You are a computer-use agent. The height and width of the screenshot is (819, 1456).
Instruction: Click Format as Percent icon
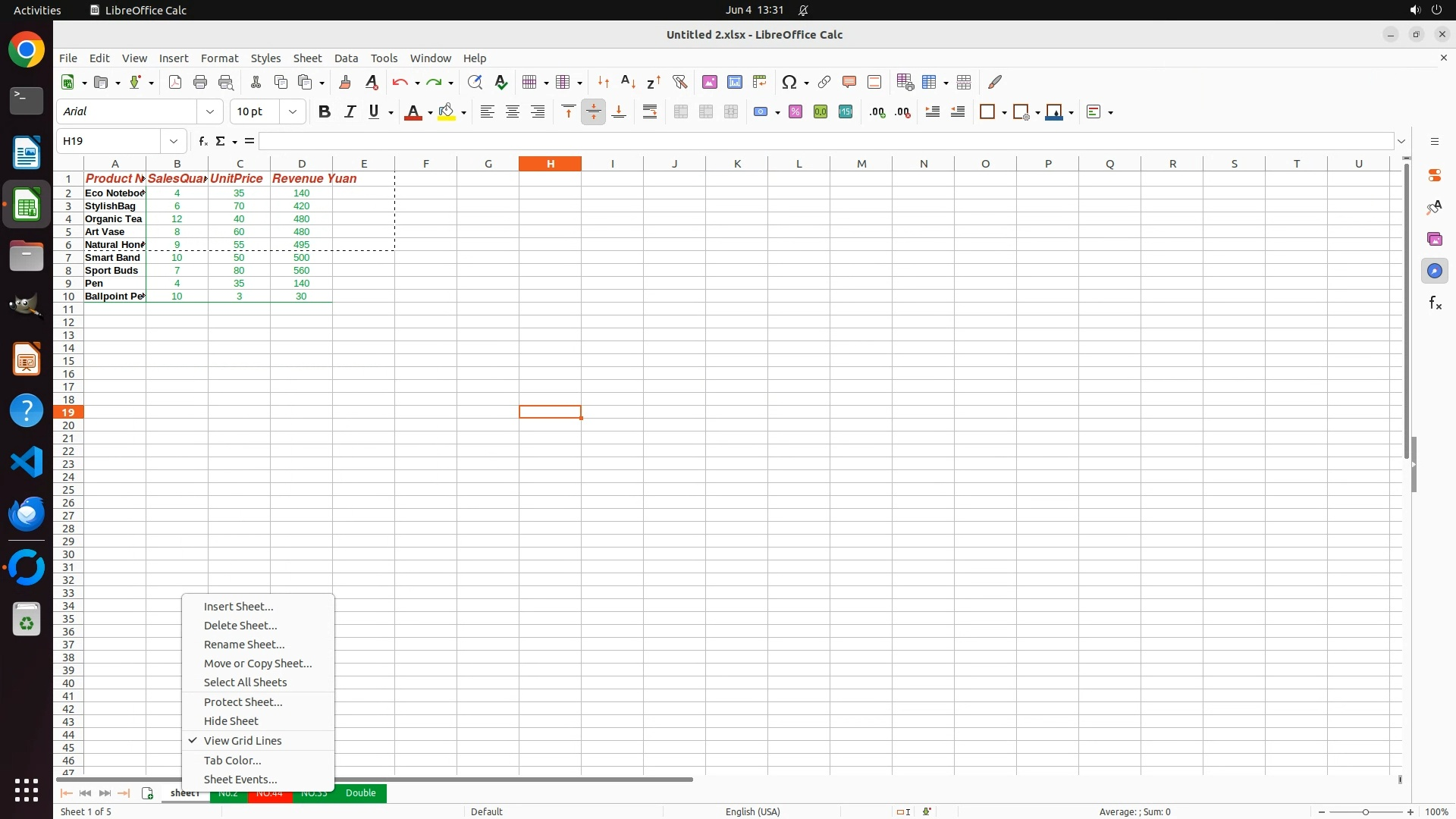tap(795, 112)
